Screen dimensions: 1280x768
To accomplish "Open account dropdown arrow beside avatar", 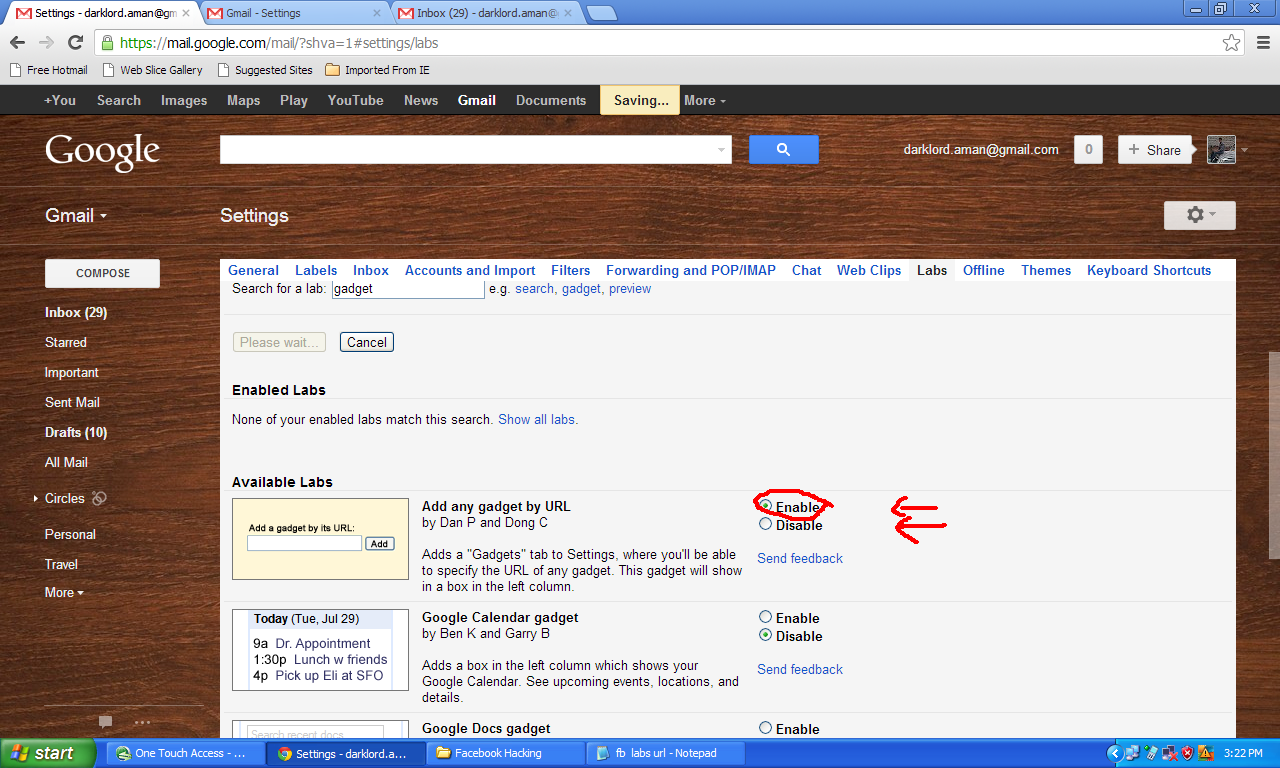I will tap(1244, 150).
